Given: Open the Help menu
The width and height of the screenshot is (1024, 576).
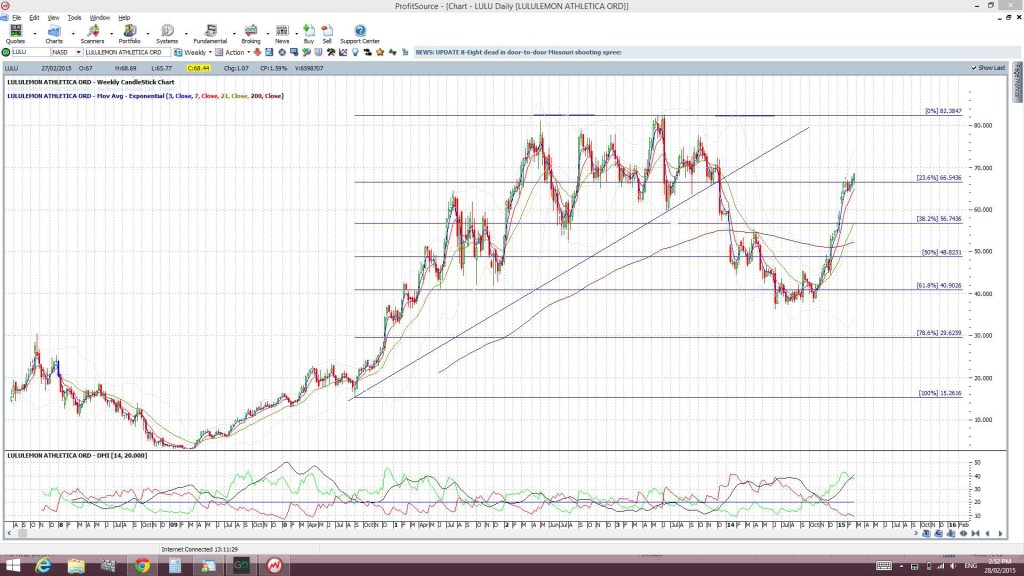Looking at the screenshot, I should 124,18.
